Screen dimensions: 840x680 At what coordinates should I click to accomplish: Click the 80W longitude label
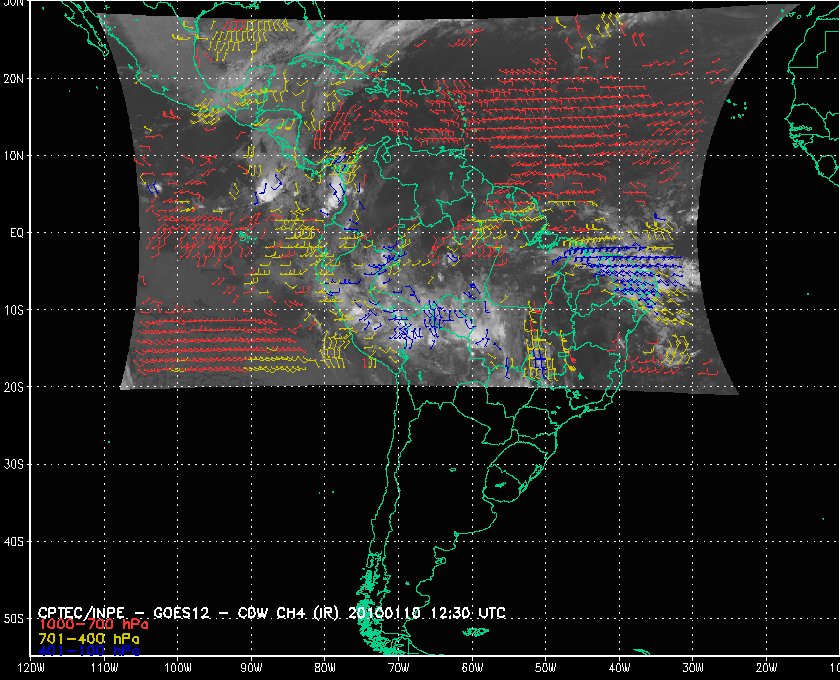pos(325,668)
